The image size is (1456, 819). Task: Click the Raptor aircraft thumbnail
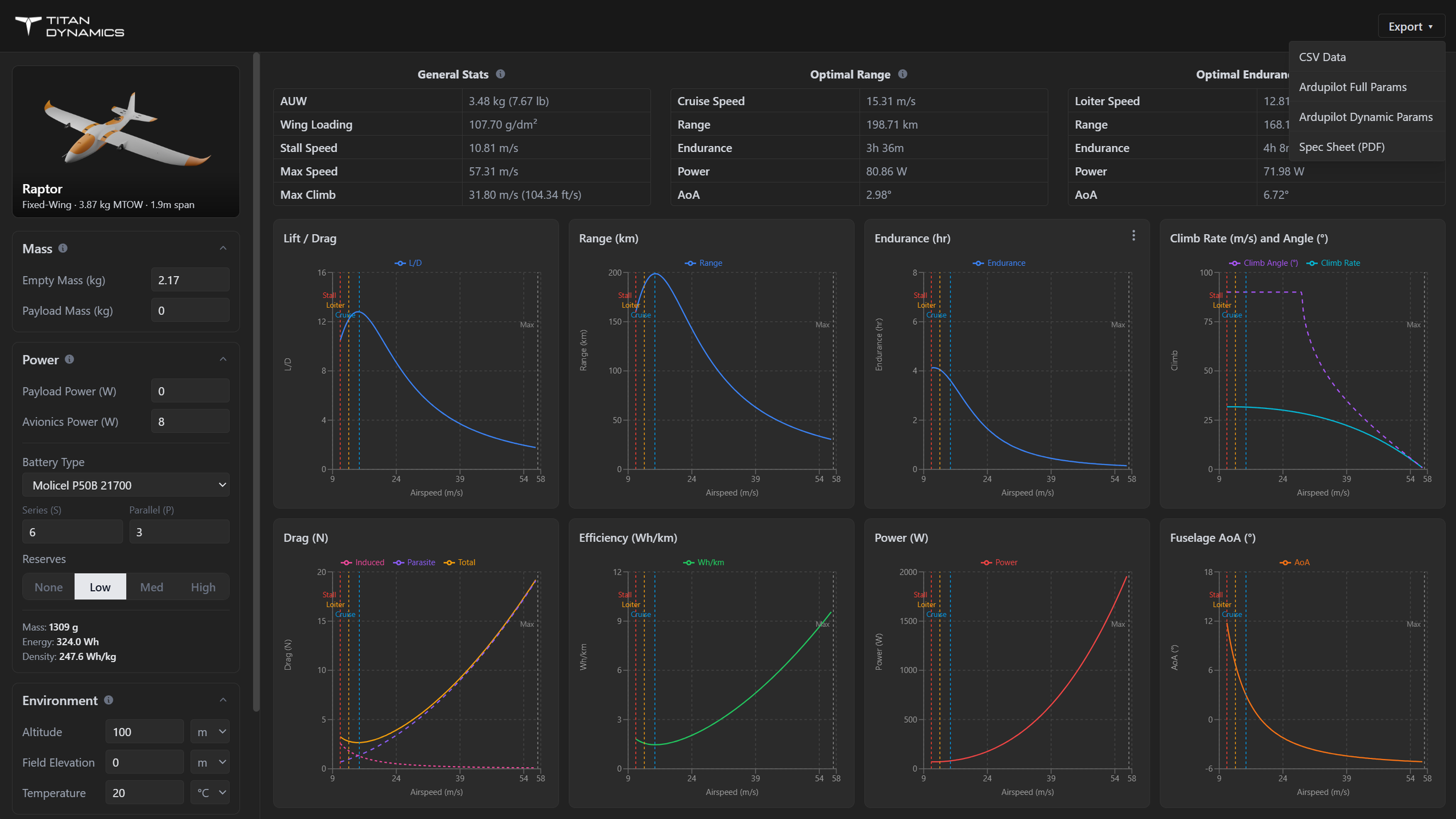(126, 142)
